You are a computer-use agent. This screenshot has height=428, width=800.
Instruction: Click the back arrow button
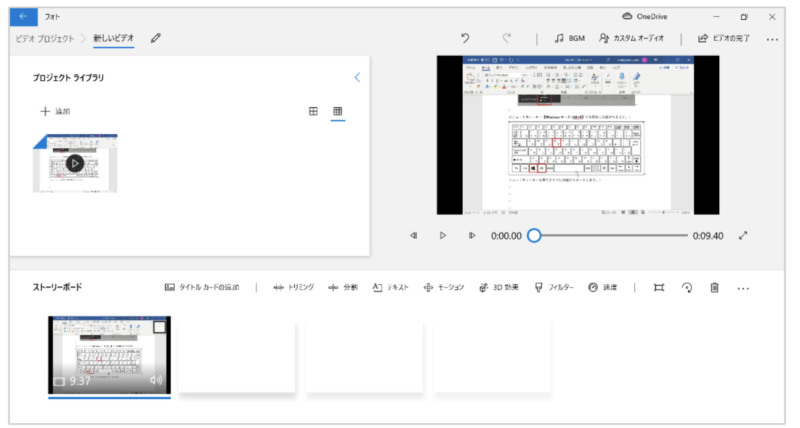coord(23,17)
